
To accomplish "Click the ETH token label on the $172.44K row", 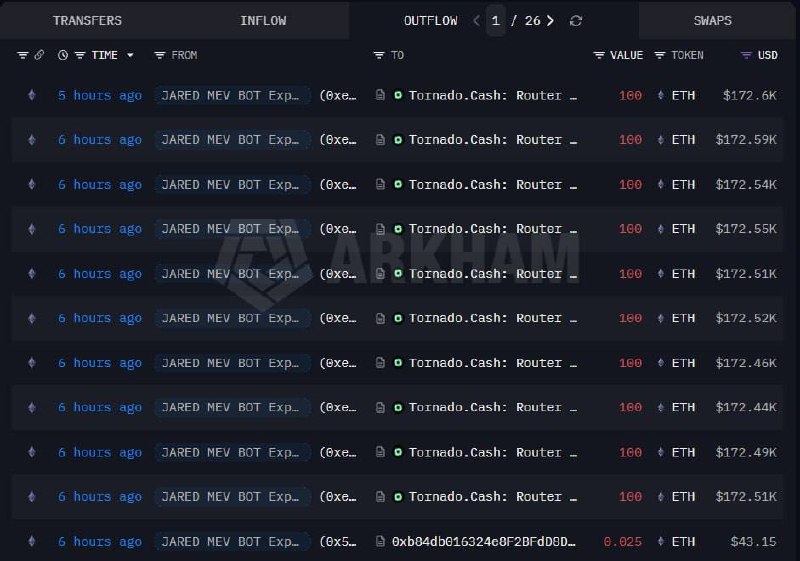I will pyautogui.click(x=683, y=407).
